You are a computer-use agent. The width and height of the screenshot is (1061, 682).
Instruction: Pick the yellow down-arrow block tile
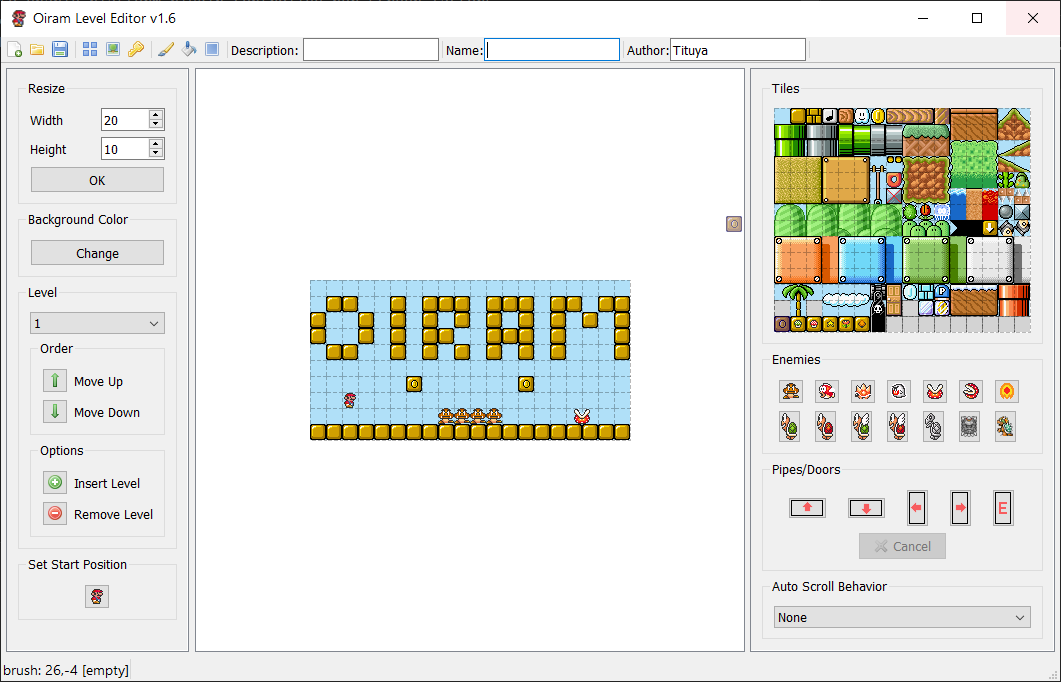[990, 228]
